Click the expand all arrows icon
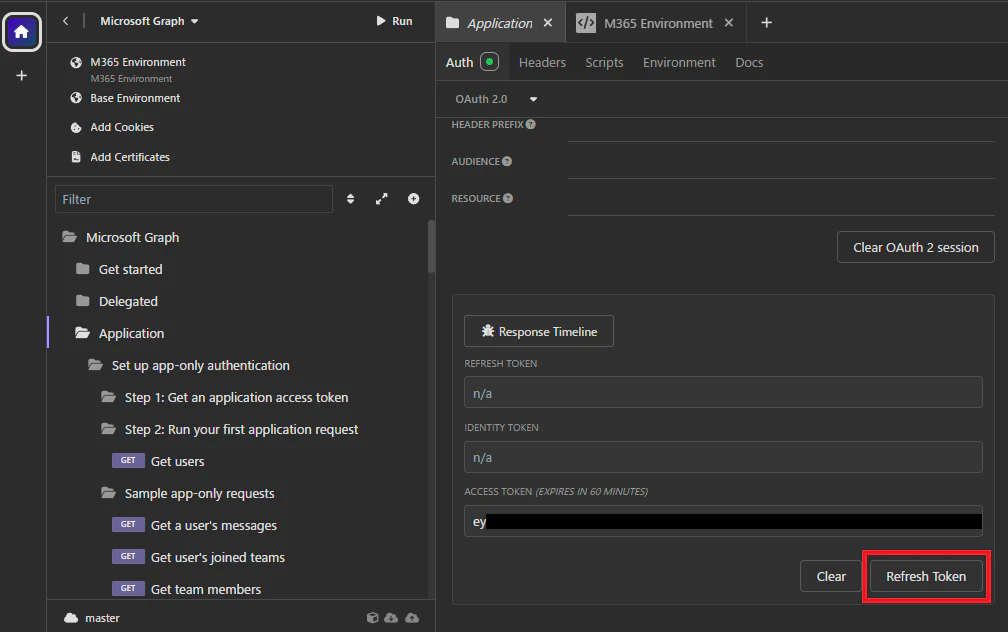The width and height of the screenshot is (1008, 632). [x=382, y=199]
